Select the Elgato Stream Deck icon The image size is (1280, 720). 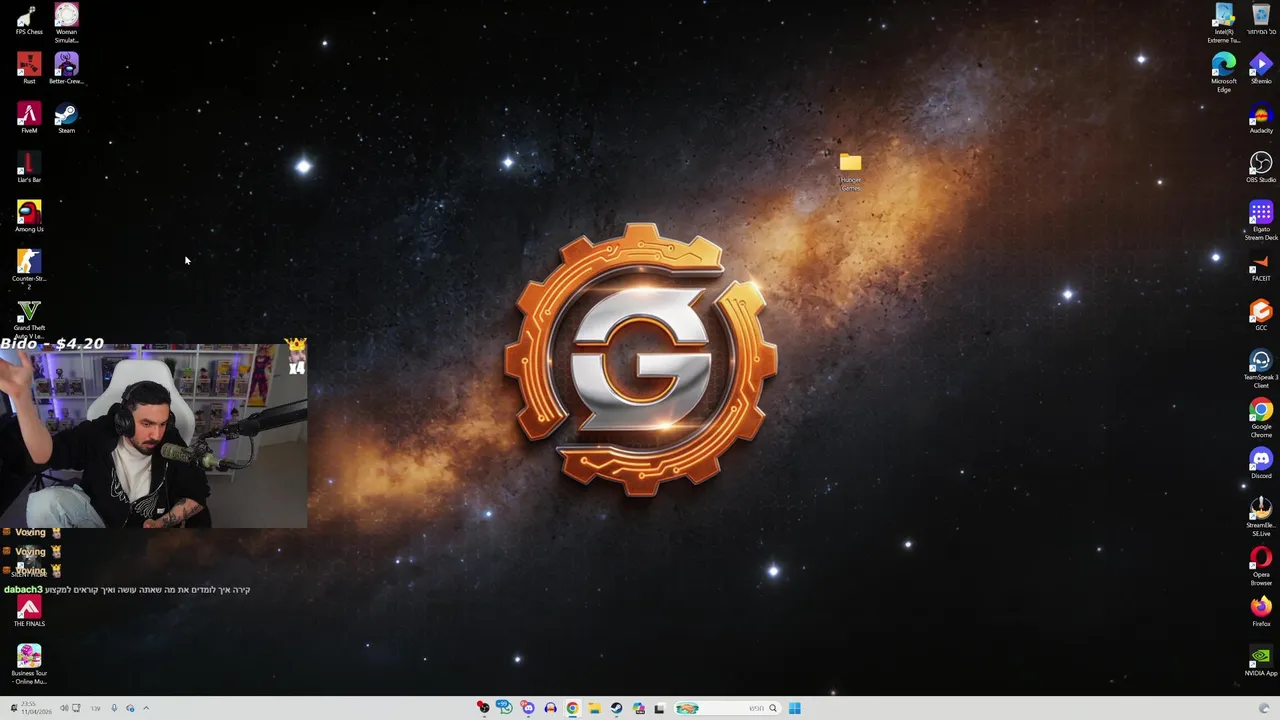(1261, 221)
